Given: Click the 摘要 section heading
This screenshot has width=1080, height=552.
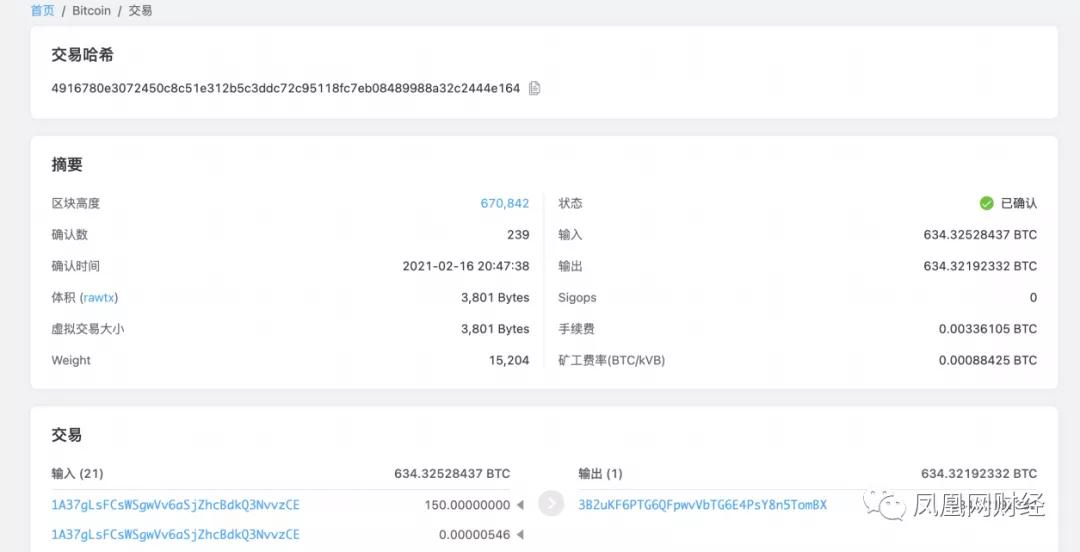Looking at the screenshot, I should pos(67,165).
